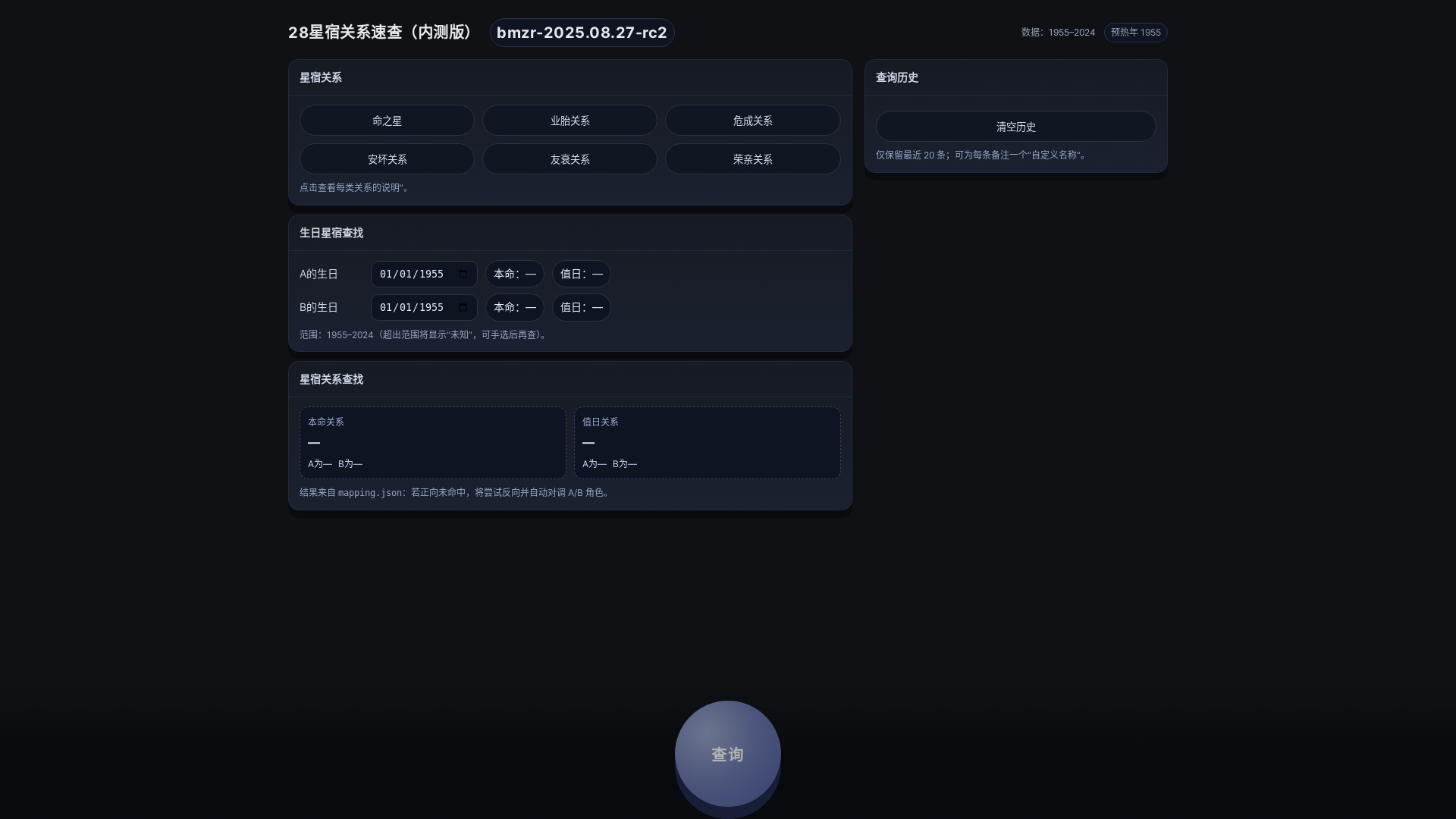1456x819 pixels.
Task: Click the A的生日 label
Action: 318,274
